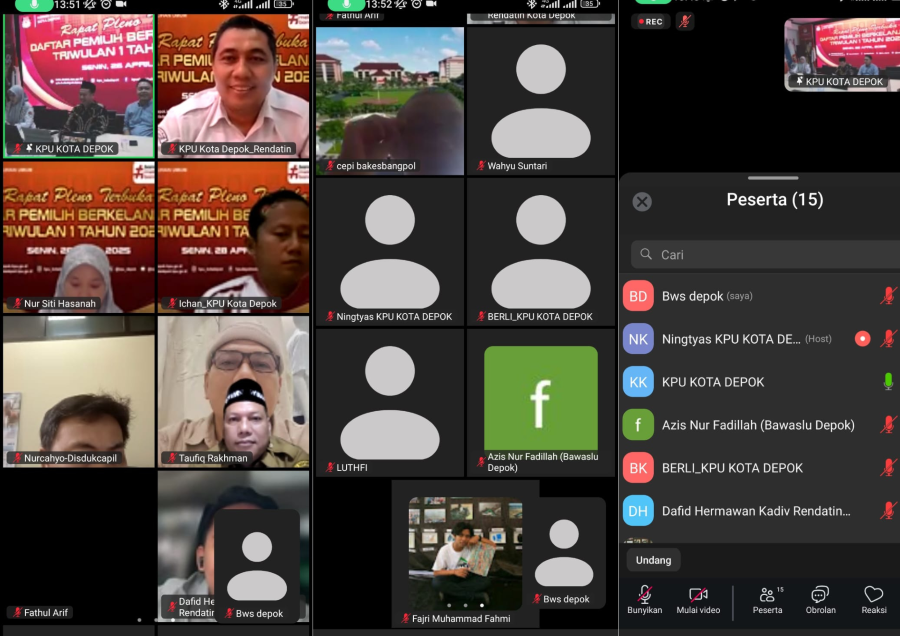Start camera using the Mulai video icon
The width and height of the screenshot is (900, 636).
pyautogui.click(x=698, y=600)
